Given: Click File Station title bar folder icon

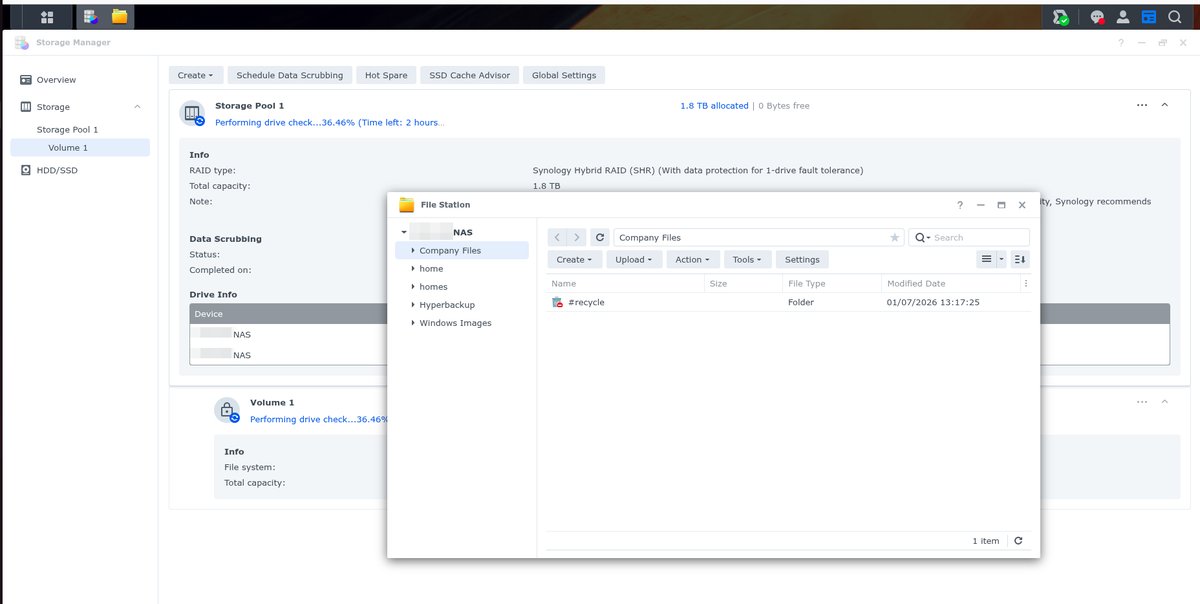Looking at the screenshot, I should click(x=406, y=205).
